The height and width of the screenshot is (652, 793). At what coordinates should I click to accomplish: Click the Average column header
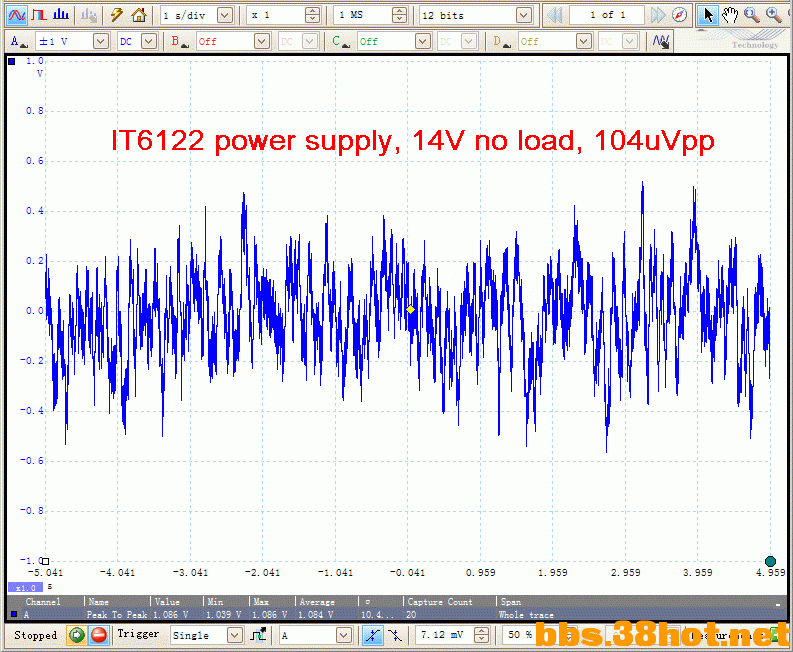[x=317, y=601]
